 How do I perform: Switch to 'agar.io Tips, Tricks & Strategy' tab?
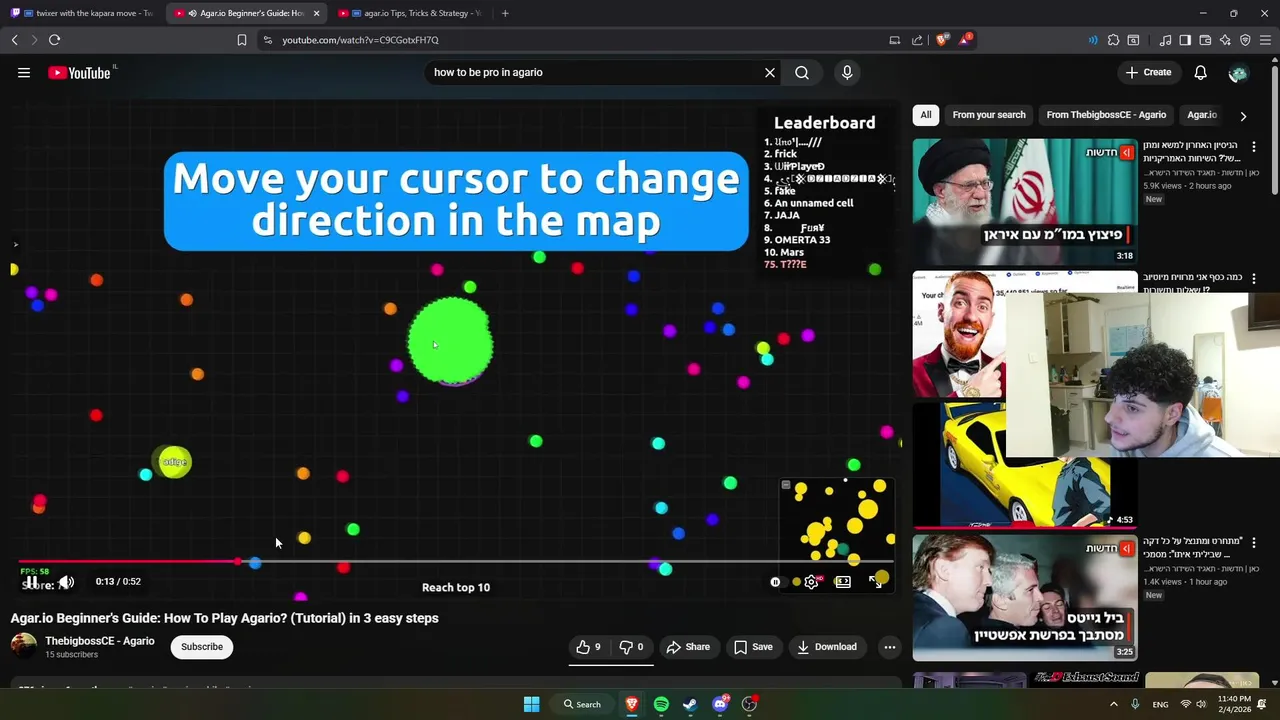click(410, 13)
